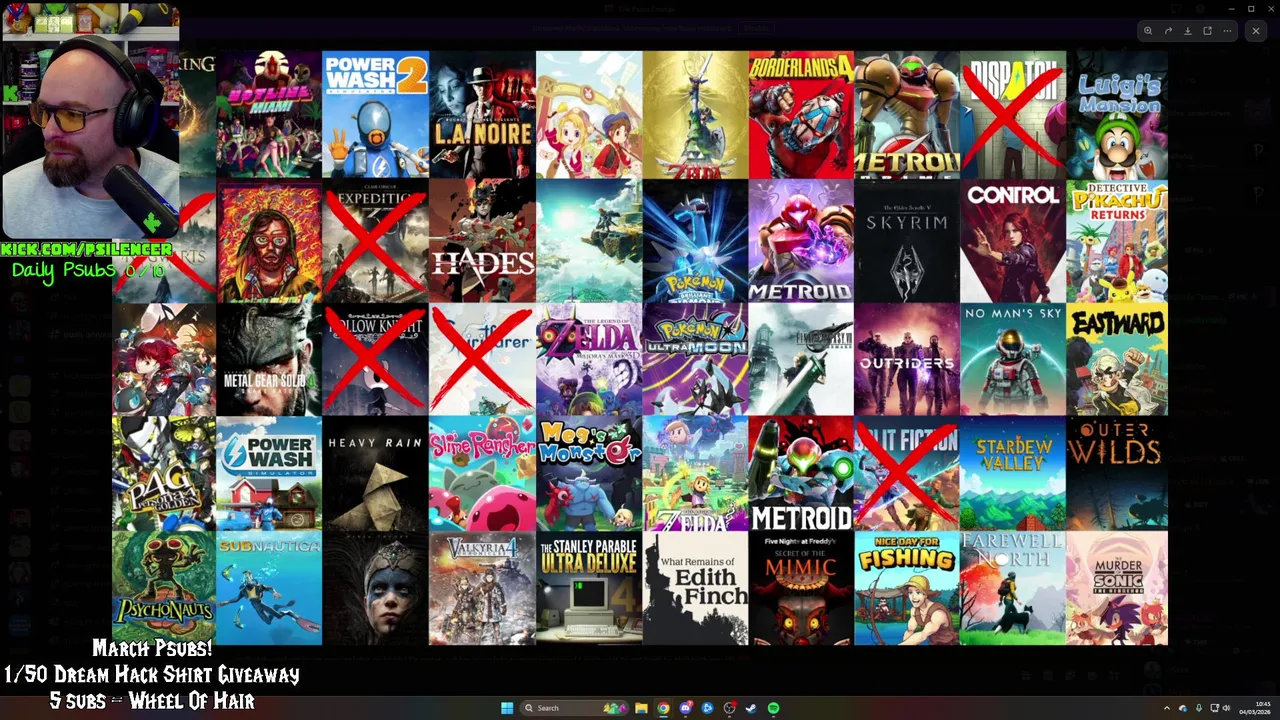Select the Detective Pikachu Returns cover
The height and width of the screenshot is (720, 1280).
coord(1118,241)
